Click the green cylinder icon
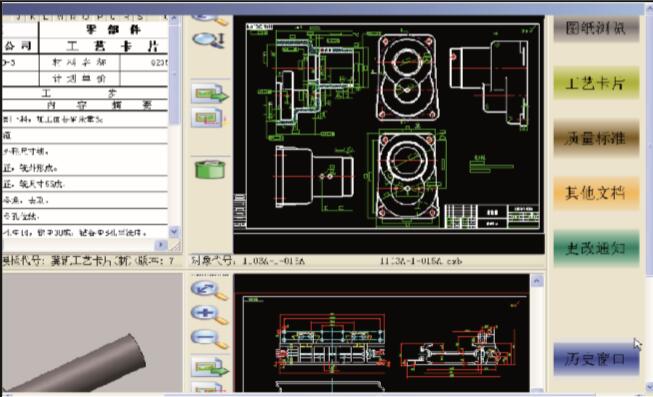 point(210,169)
